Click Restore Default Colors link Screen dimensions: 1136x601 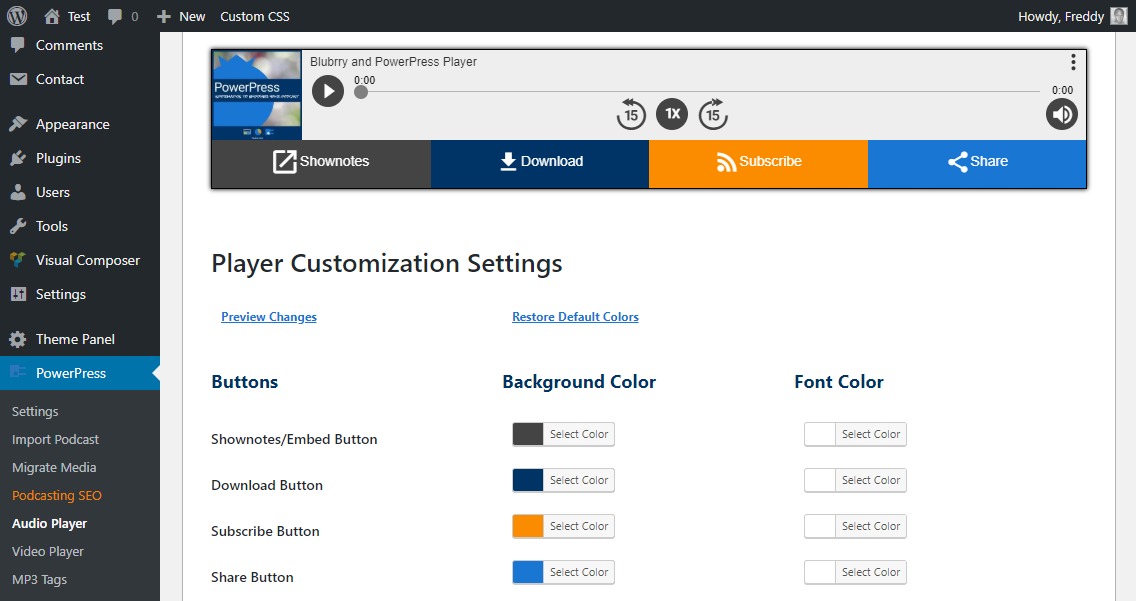(575, 316)
